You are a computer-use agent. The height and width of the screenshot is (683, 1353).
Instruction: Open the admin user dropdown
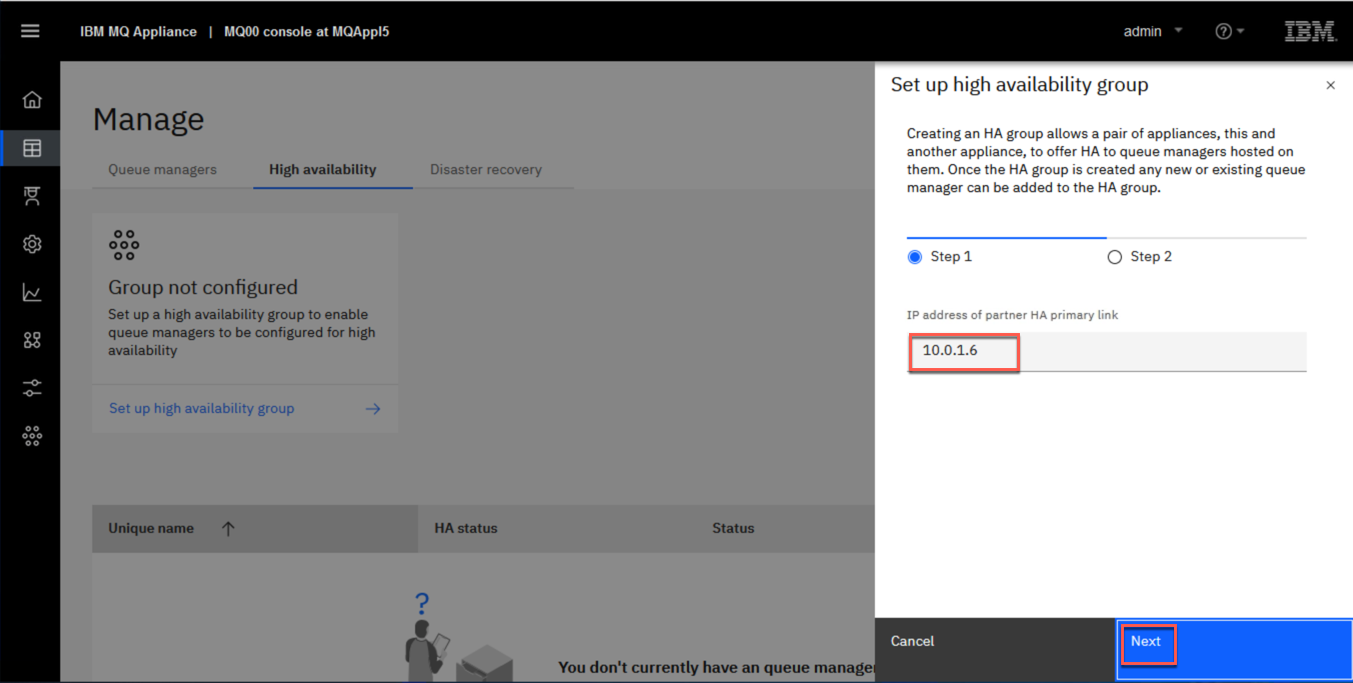click(x=1153, y=31)
